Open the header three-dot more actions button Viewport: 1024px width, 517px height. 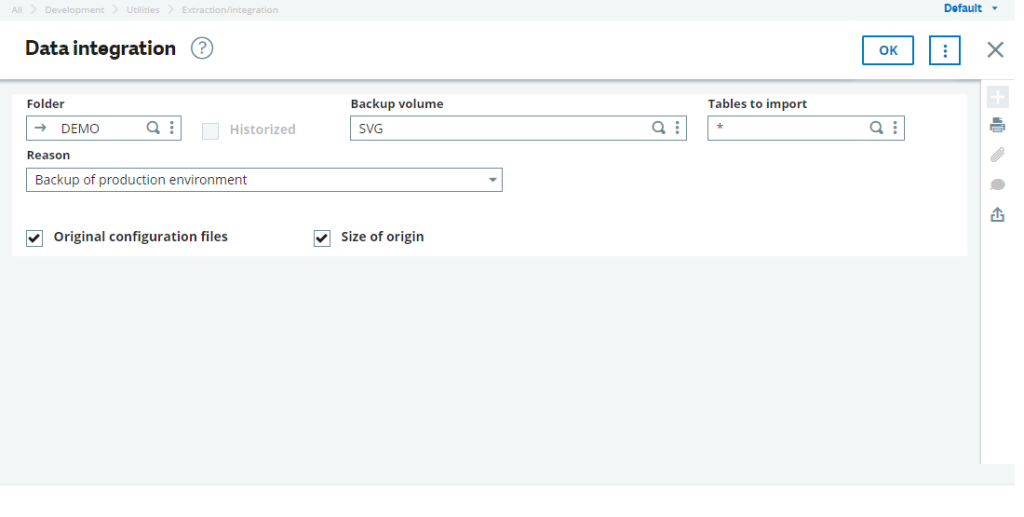tap(944, 50)
